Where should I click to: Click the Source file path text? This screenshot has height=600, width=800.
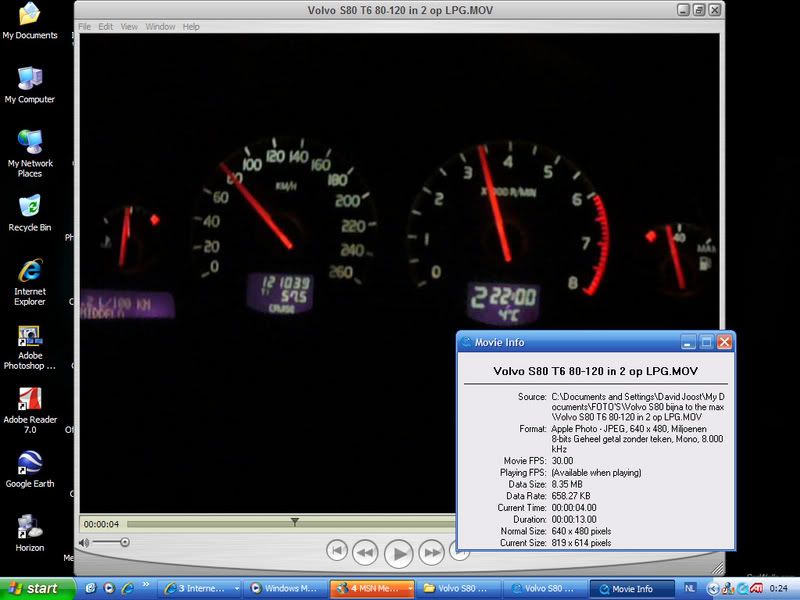638,407
